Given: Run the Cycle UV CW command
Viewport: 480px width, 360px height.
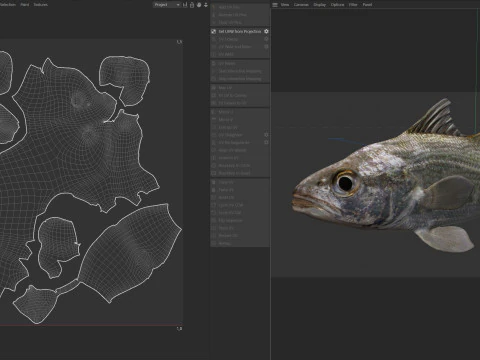Looking at the screenshot, I should point(240,213).
